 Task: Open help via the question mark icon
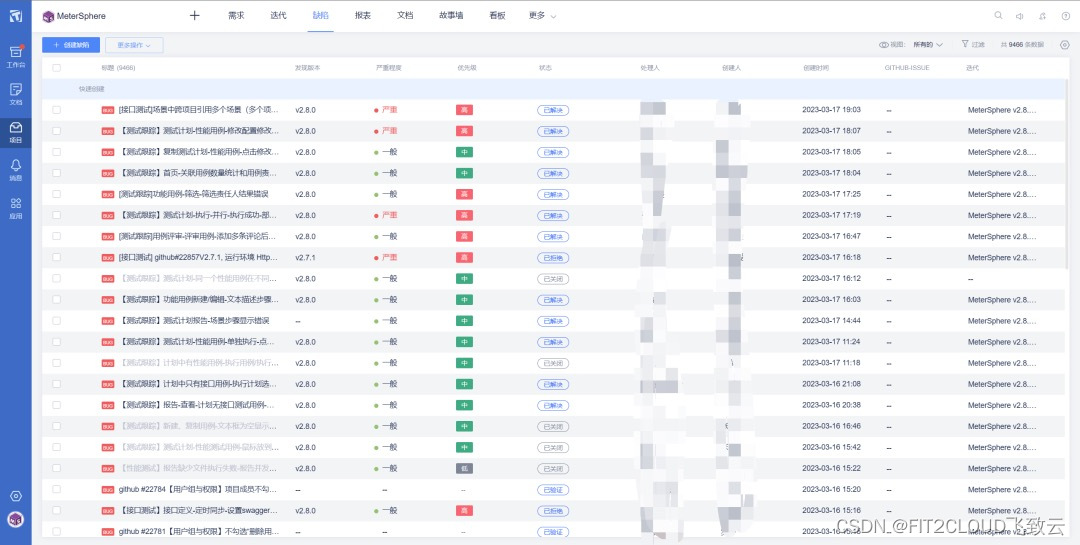[x=1066, y=16]
